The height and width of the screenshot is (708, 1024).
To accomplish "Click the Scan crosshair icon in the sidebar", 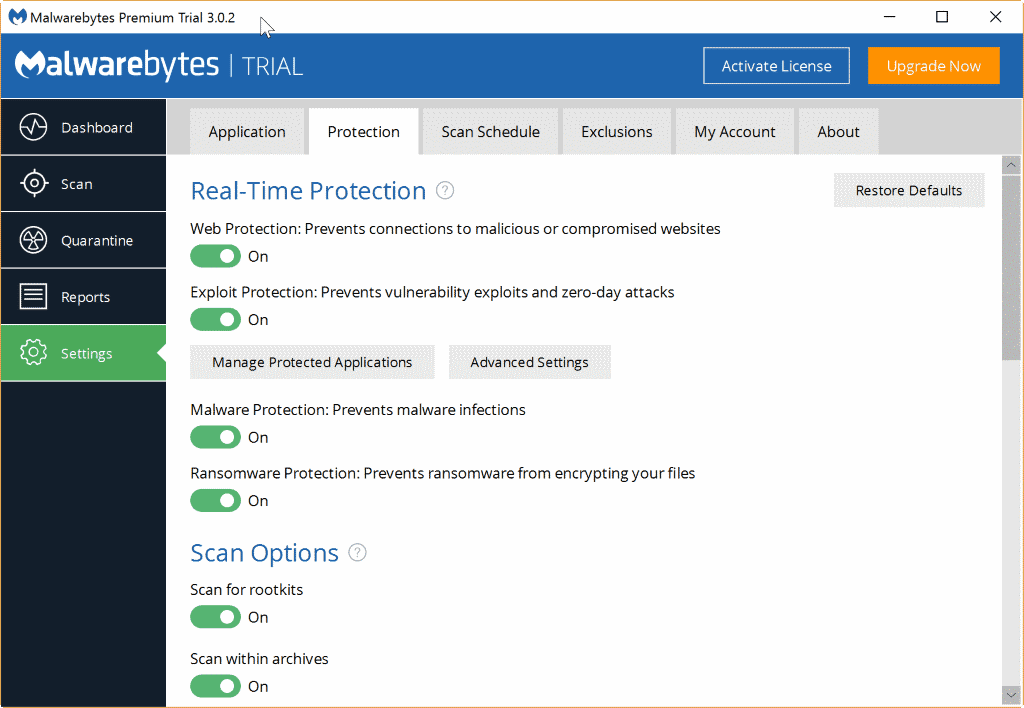I will click(x=33, y=184).
